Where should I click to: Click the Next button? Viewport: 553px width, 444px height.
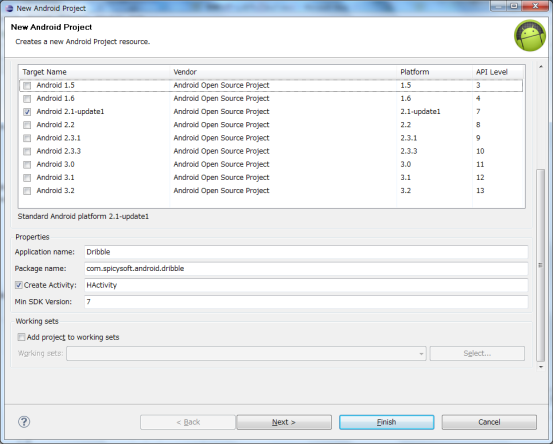pos(284,422)
